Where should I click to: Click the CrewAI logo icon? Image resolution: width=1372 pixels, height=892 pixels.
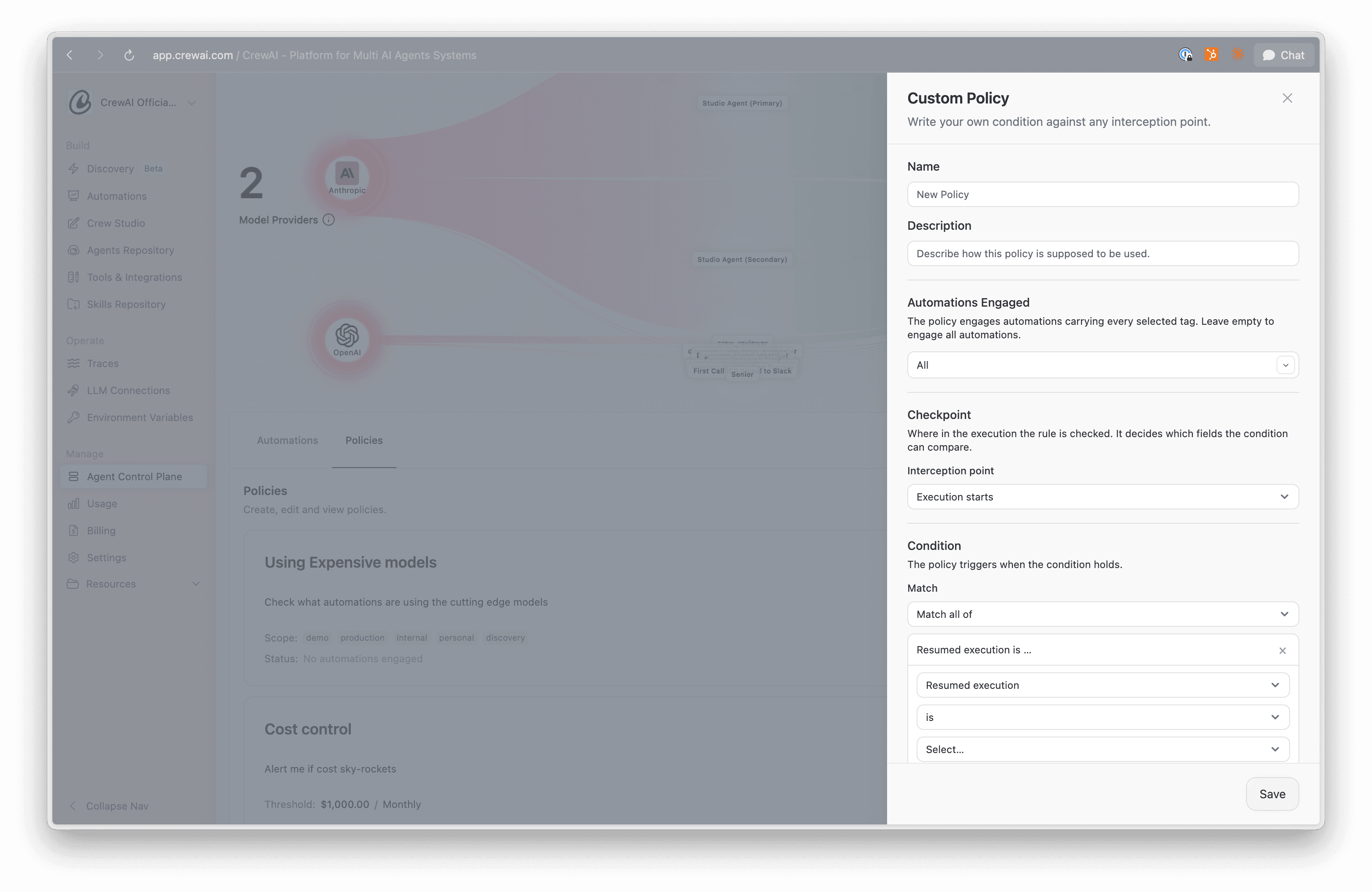point(80,102)
